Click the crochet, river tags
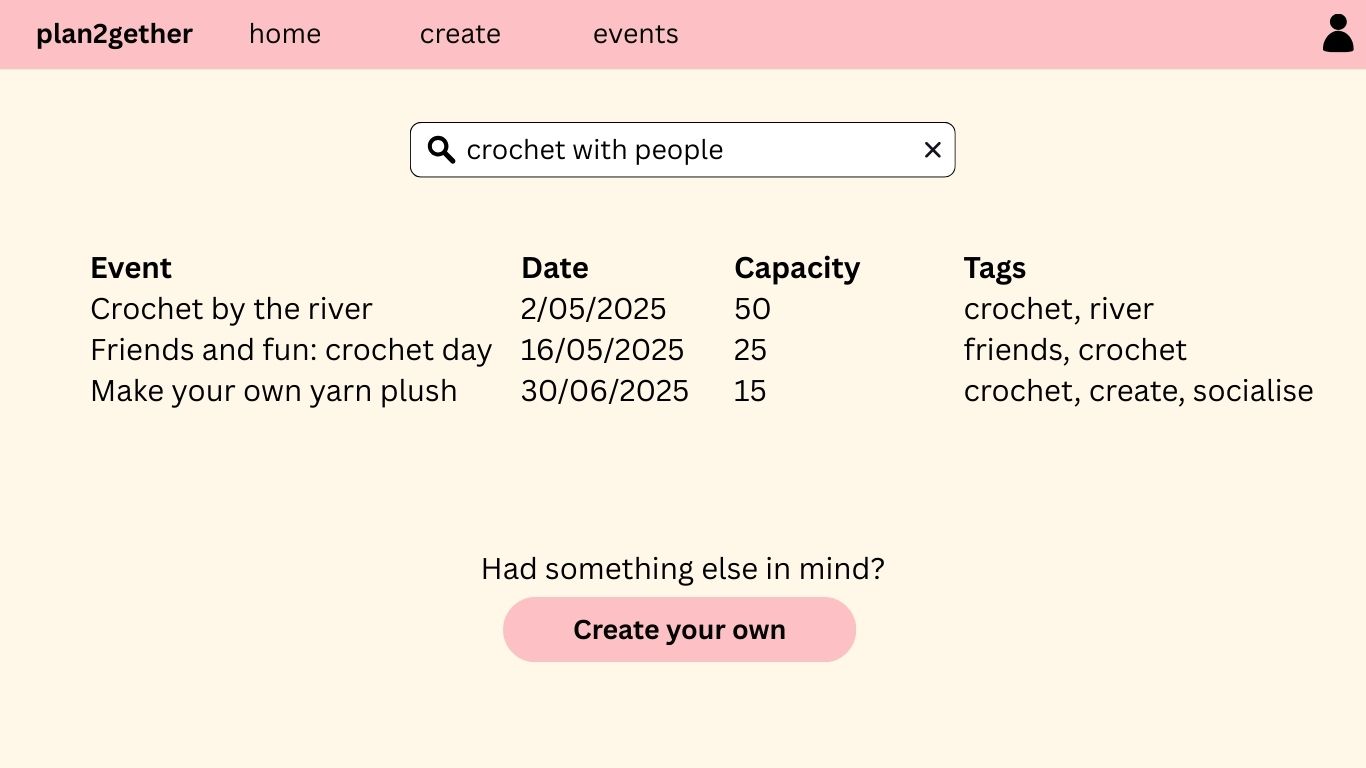1366x768 pixels. (x=1059, y=309)
